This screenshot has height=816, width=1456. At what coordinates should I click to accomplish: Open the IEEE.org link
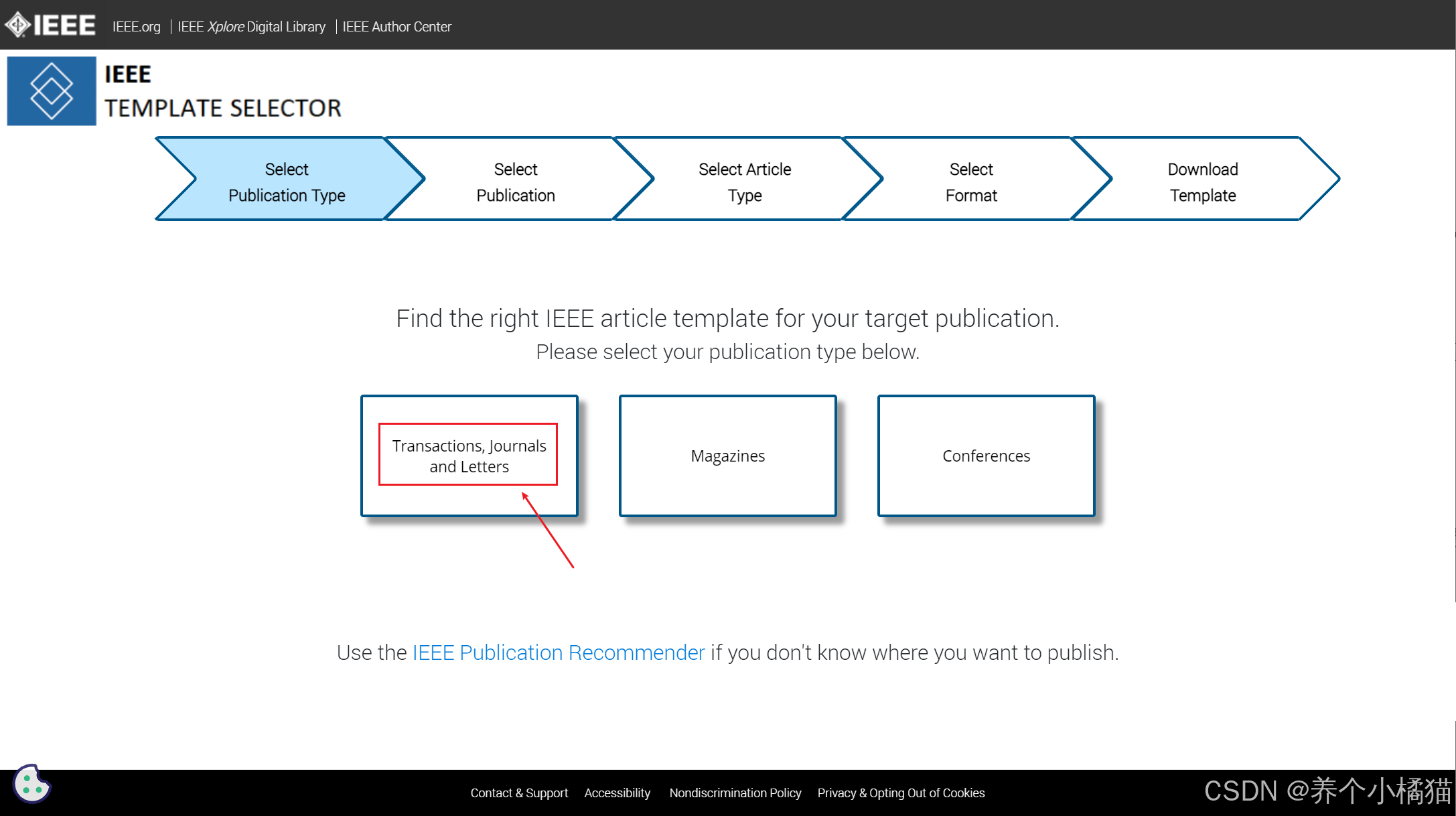coord(136,27)
